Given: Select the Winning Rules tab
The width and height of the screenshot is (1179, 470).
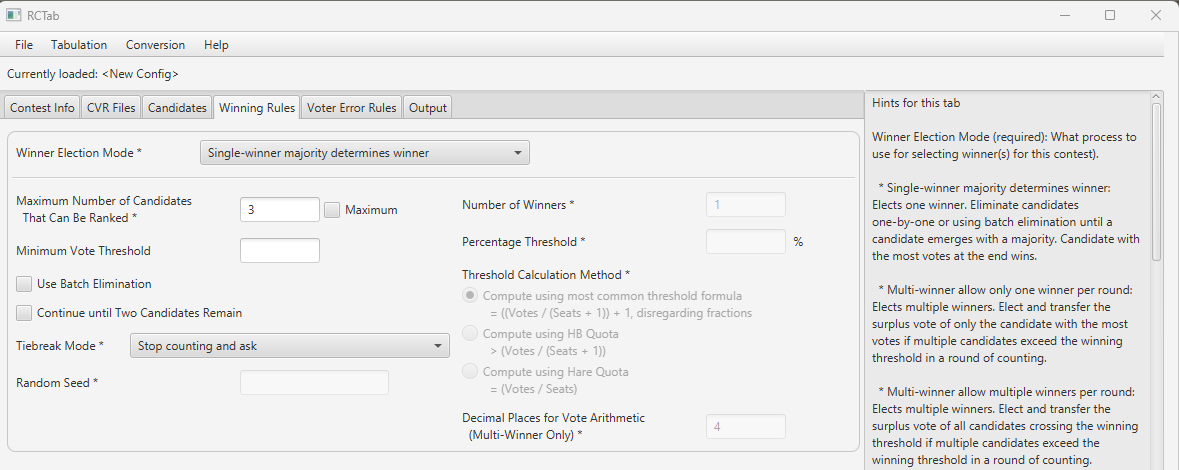Looking at the screenshot, I should click(x=257, y=108).
